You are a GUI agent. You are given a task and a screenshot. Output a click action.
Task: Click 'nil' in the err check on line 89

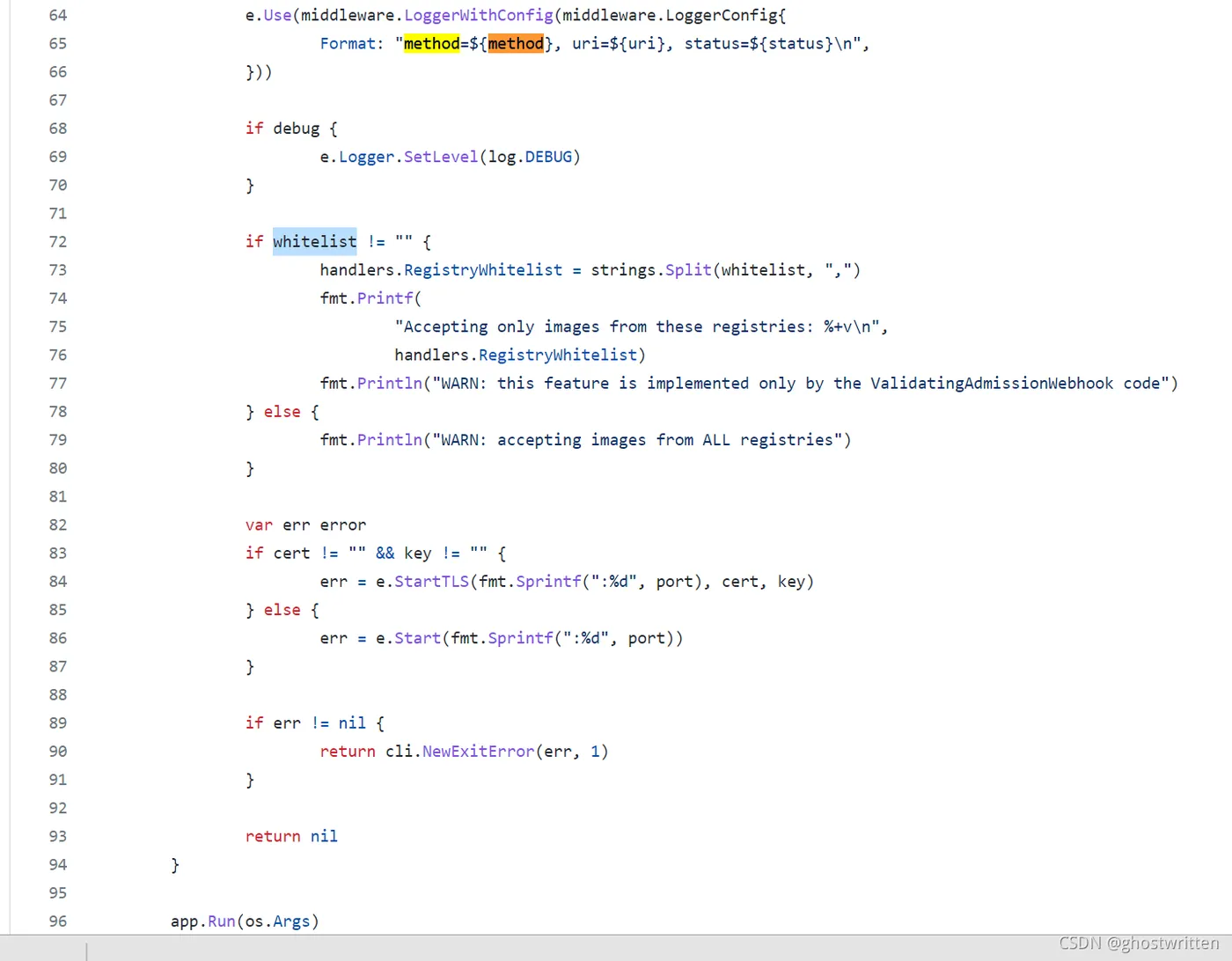pyautogui.click(x=352, y=723)
